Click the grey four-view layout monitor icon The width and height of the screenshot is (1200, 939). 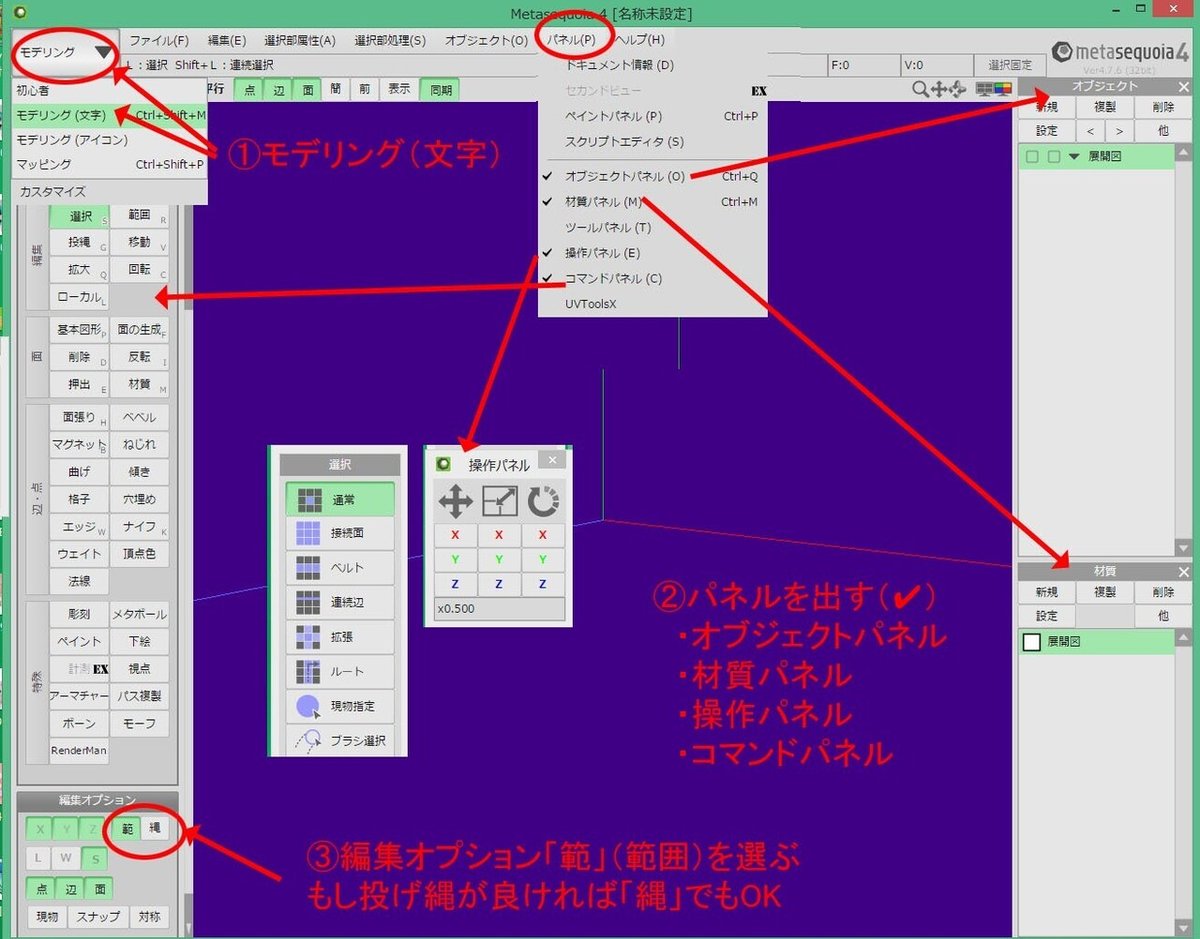tap(985, 89)
